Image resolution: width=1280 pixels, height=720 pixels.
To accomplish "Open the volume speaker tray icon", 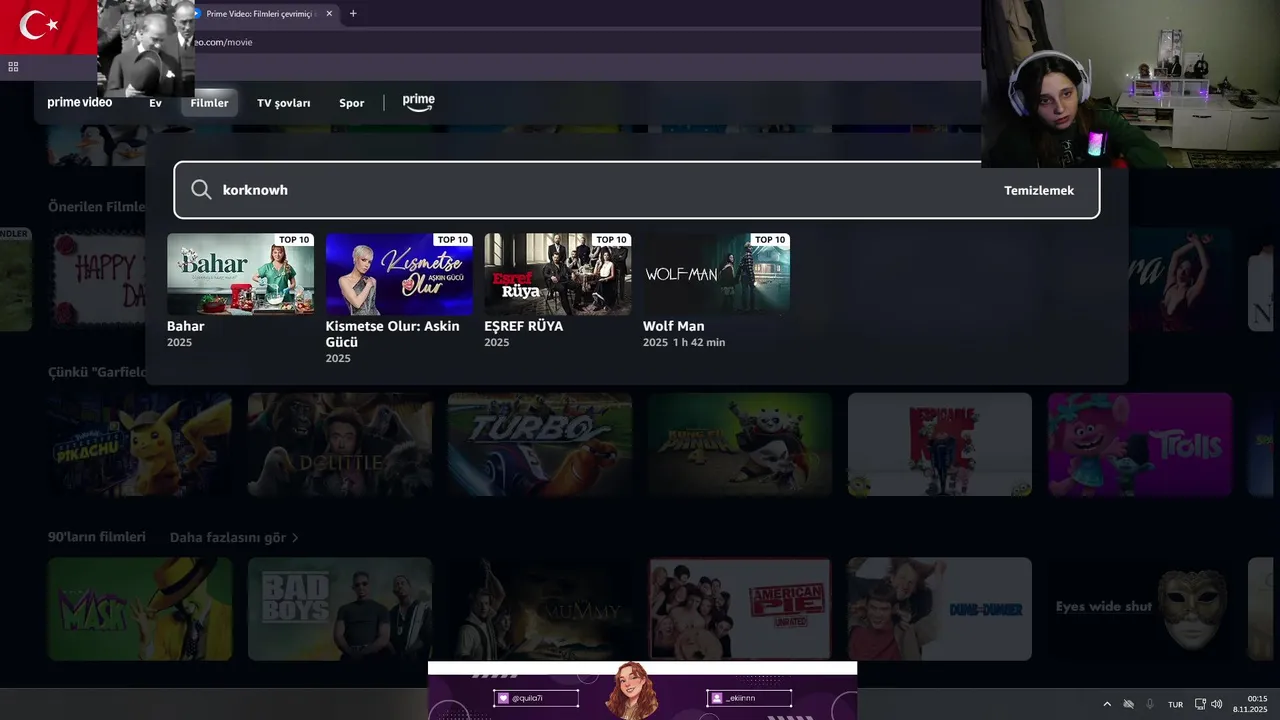I will [x=1216, y=704].
